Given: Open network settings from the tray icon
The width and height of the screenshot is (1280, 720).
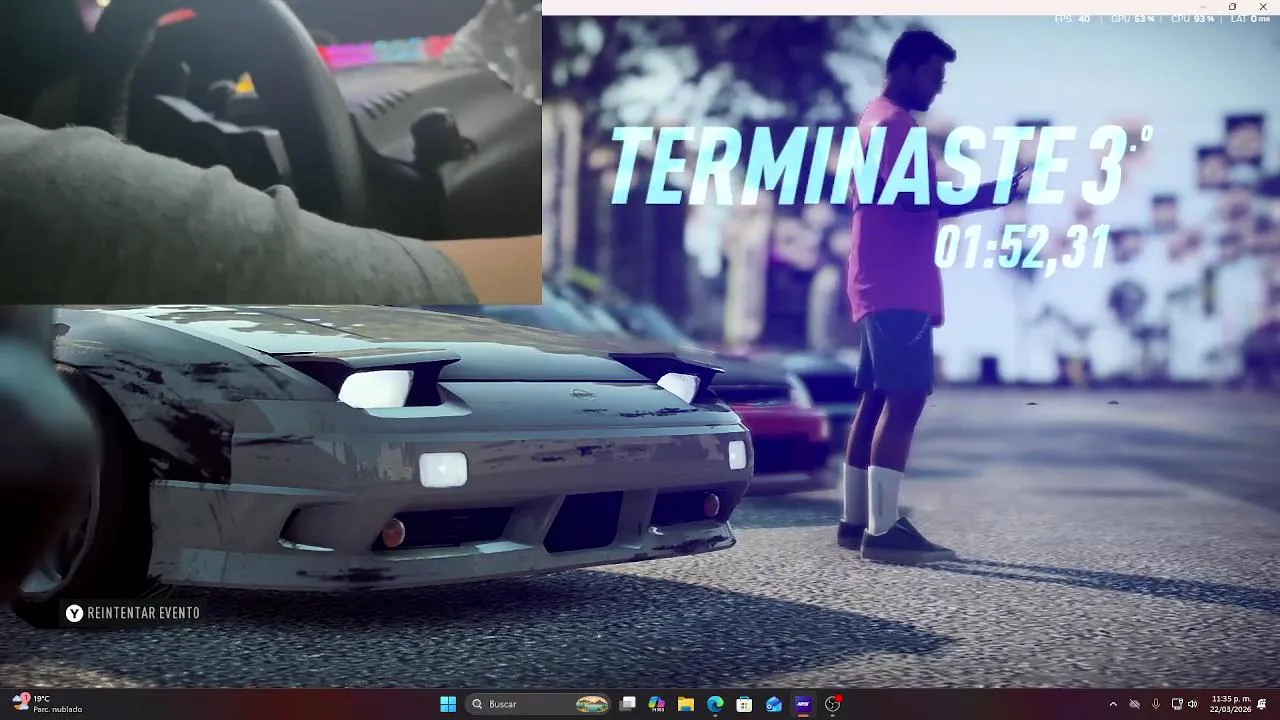Looking at the screenshot, I should tap(1177, 704).
